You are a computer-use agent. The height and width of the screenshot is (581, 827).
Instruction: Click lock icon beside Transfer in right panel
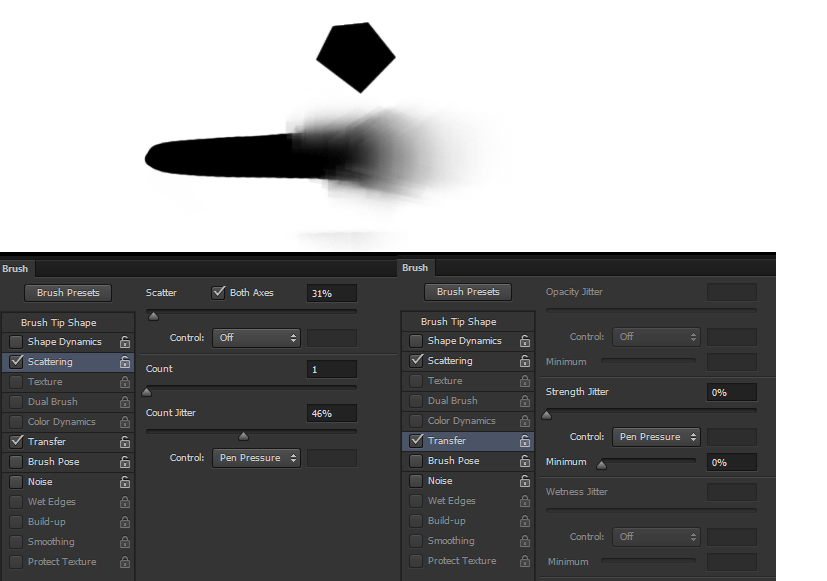525,441
